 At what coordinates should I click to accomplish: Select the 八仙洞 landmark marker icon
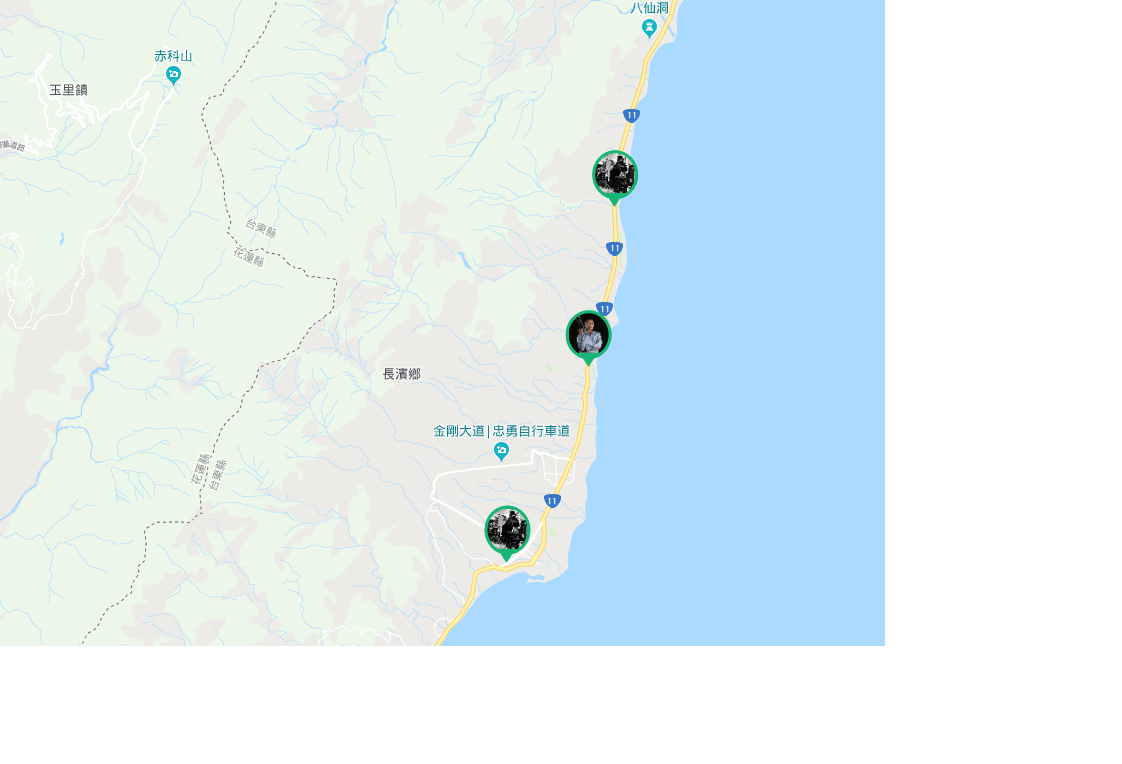pyautogui.click(x=649, y=27)
